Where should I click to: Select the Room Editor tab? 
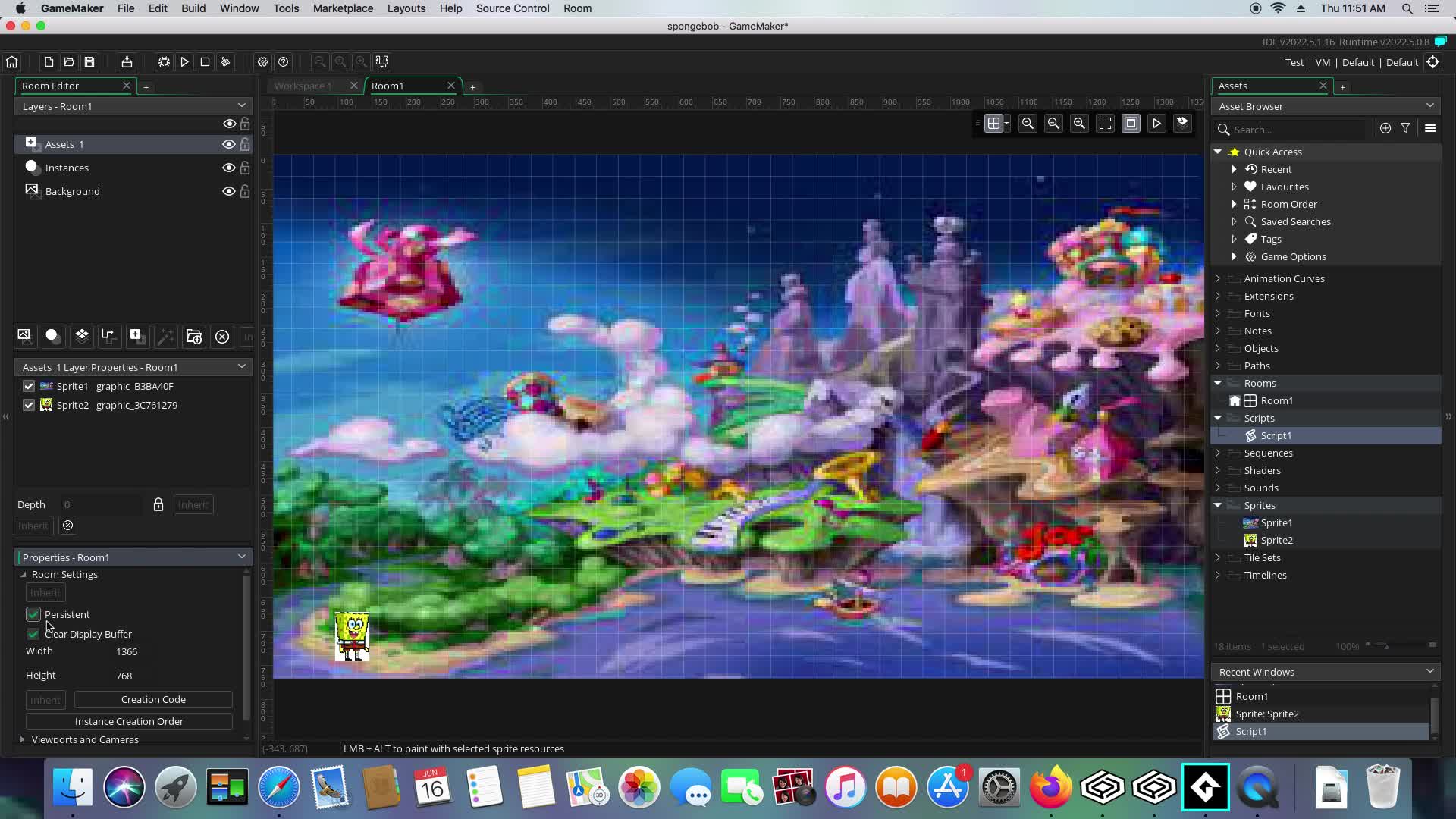coord(50,86)
